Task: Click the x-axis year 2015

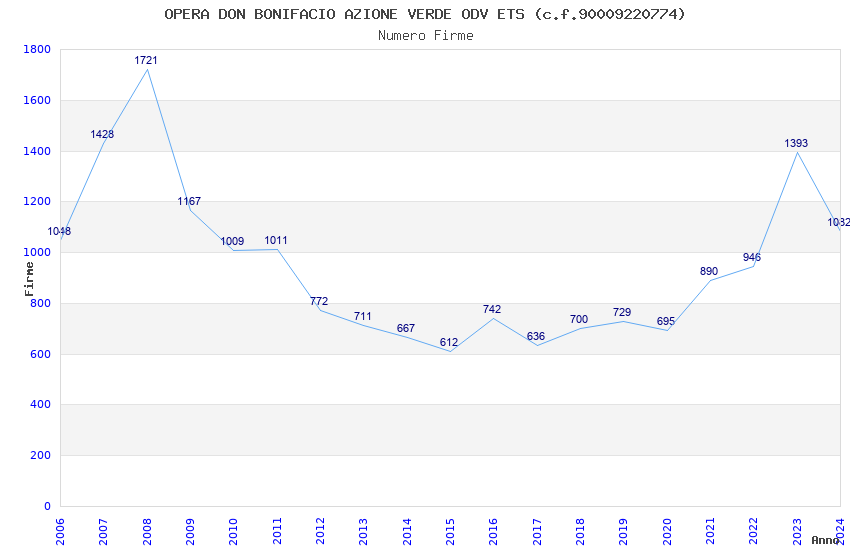Action: point(450,532)
